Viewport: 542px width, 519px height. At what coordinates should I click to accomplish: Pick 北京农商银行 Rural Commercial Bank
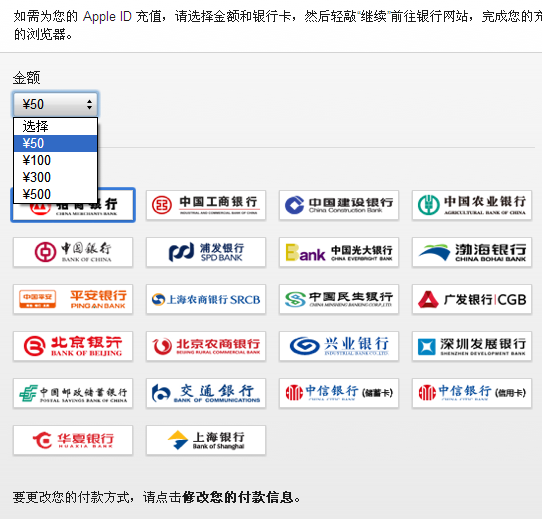click(x=206, y=346)
